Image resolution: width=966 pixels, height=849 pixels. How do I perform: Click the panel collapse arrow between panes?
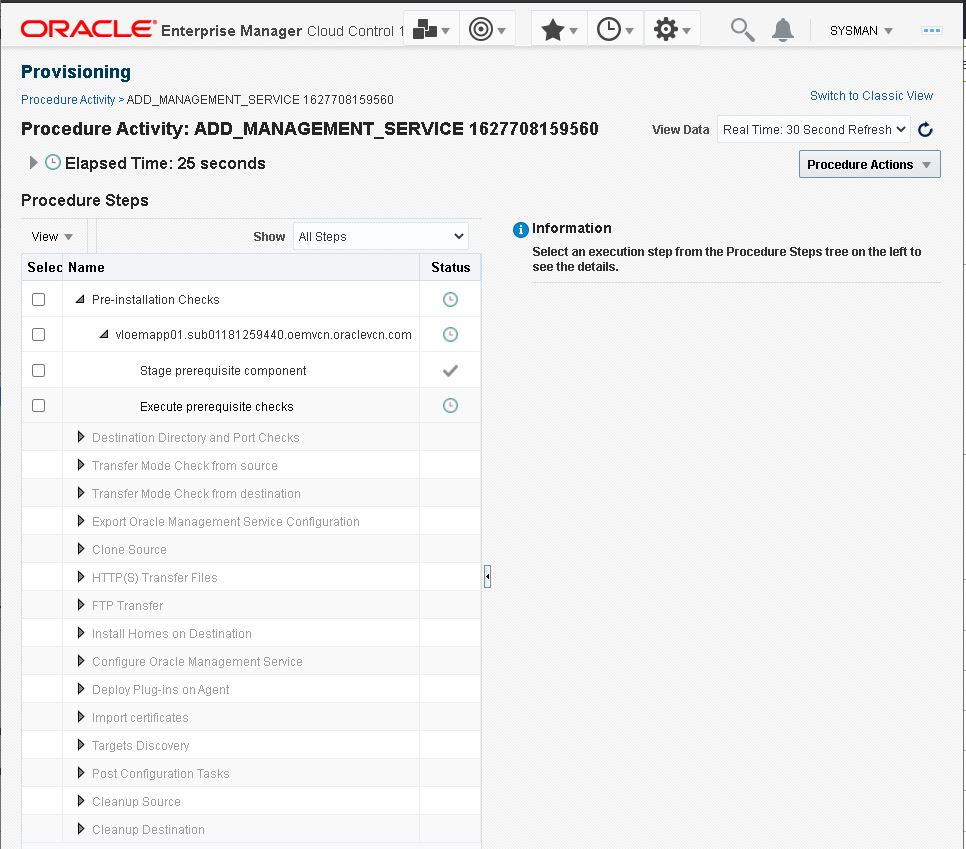[x=487, y=575]
